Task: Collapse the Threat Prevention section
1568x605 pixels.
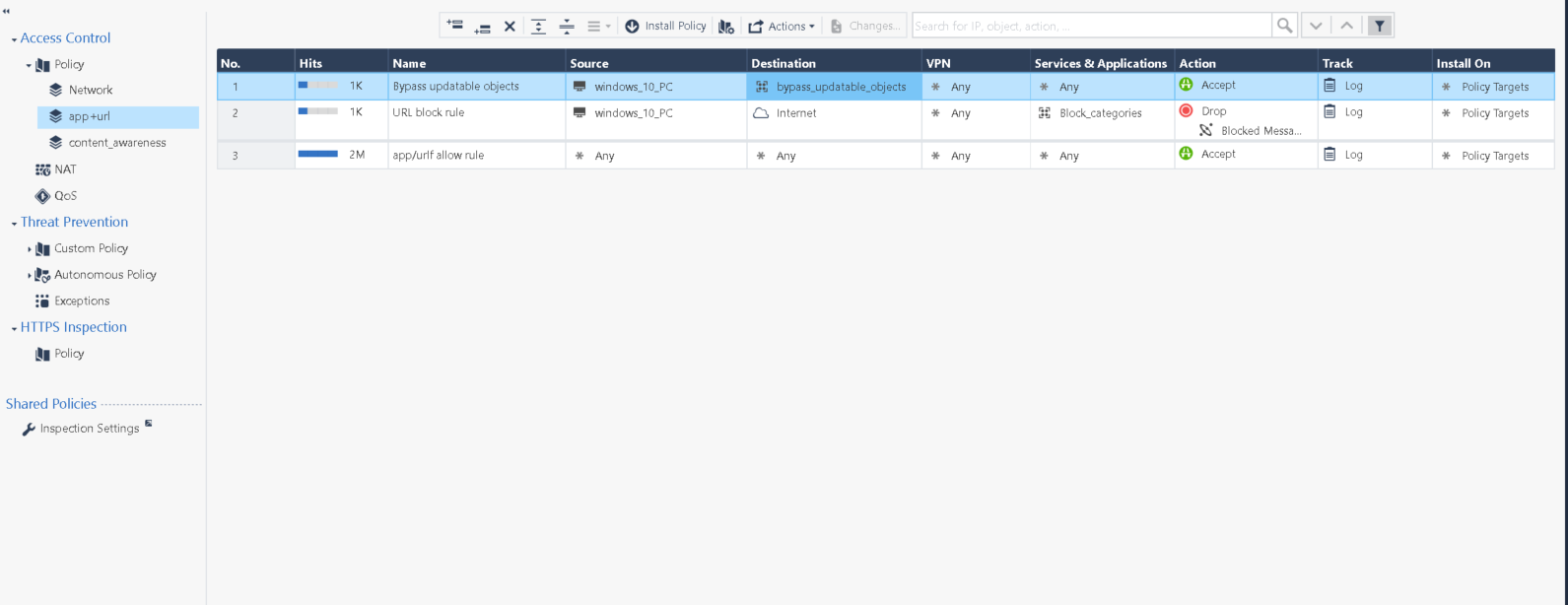Action: [x=14, y=224]
